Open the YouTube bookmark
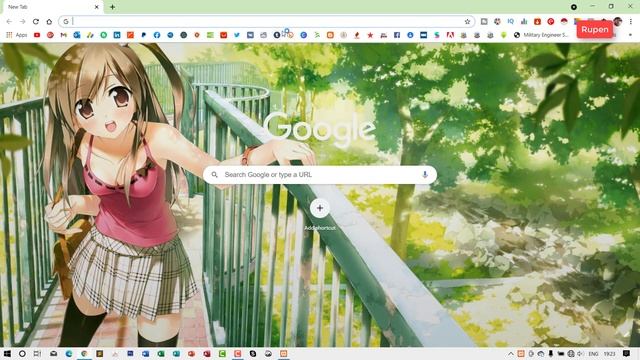 (x=37, y=35)
